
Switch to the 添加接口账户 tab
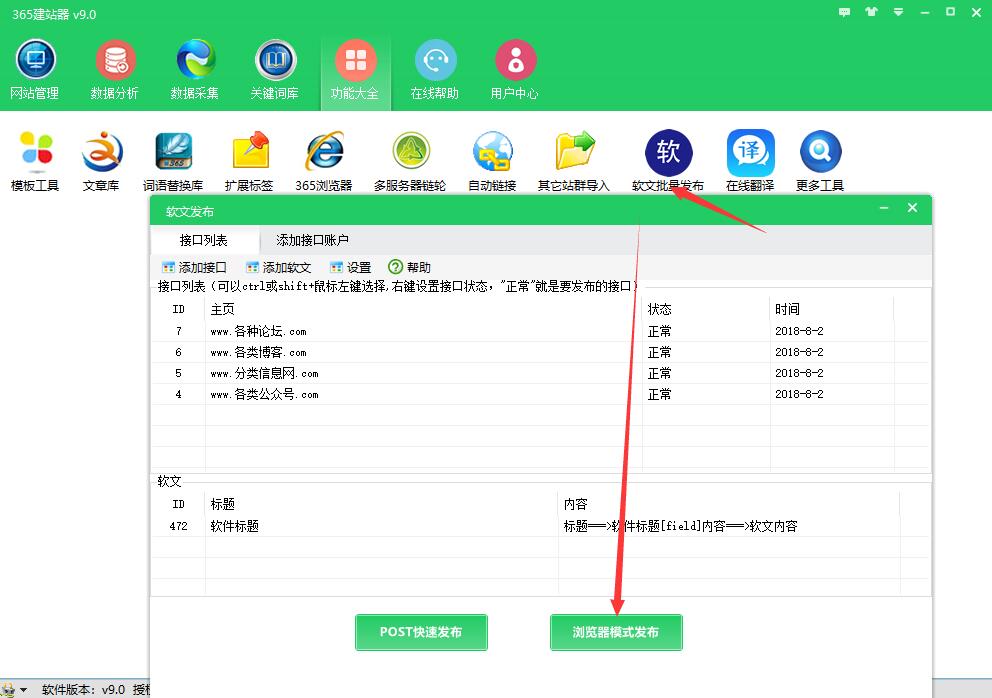tap(313, 240)
